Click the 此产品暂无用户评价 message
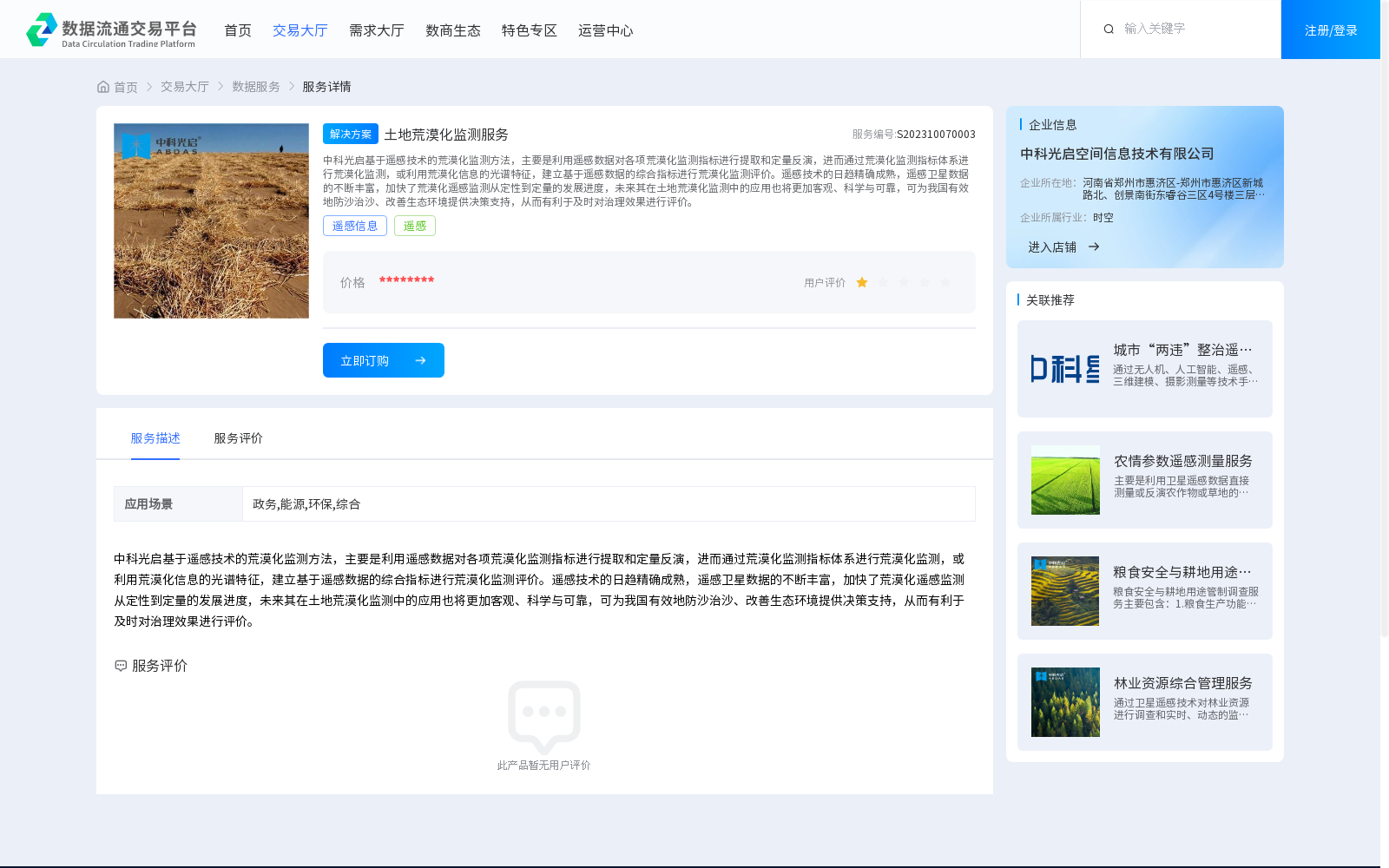1389x868 pixels. click(543, 766)
